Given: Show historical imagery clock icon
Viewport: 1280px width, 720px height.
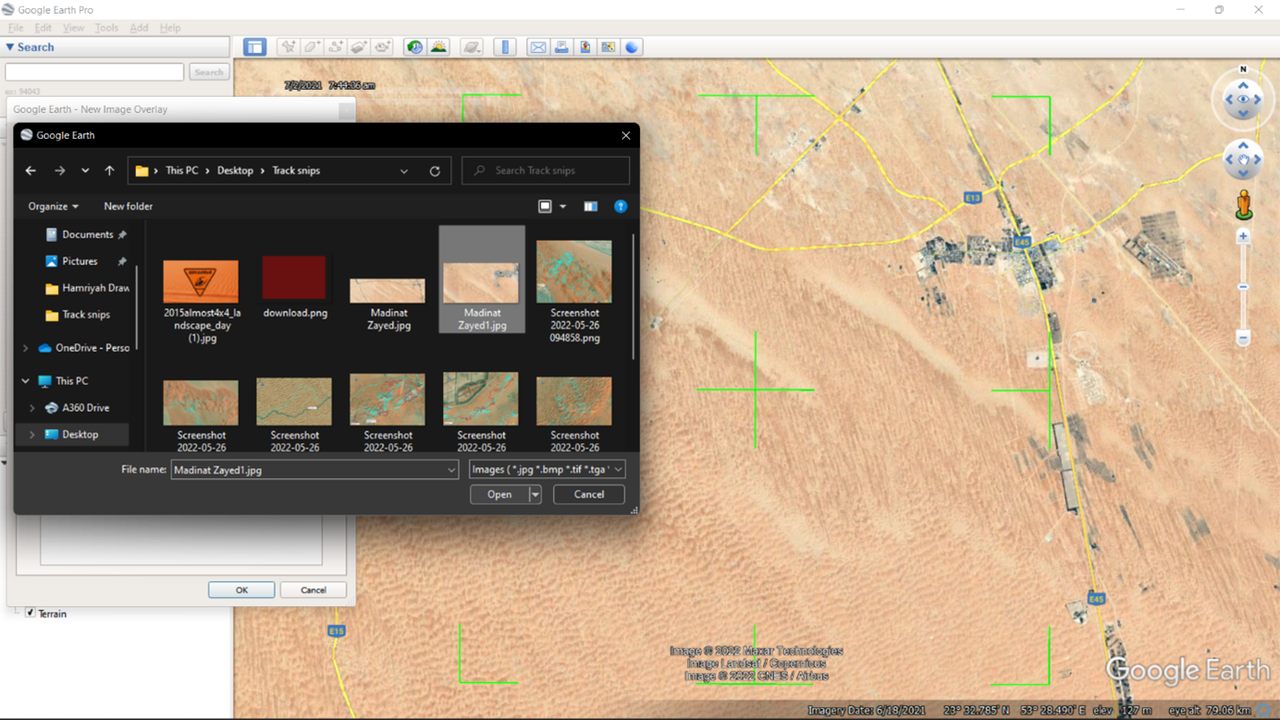Looking at the screenshot, I should (415, 47).
